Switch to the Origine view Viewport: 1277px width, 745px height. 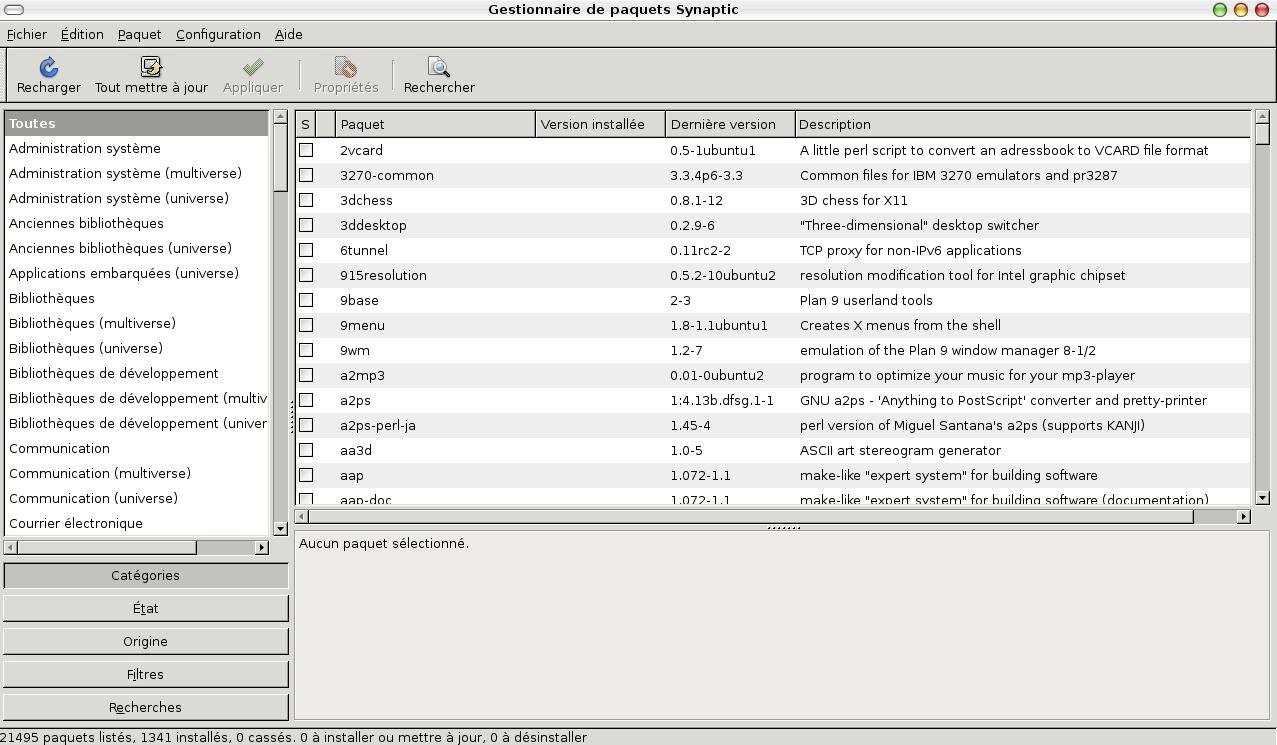[x=146, y=641]
